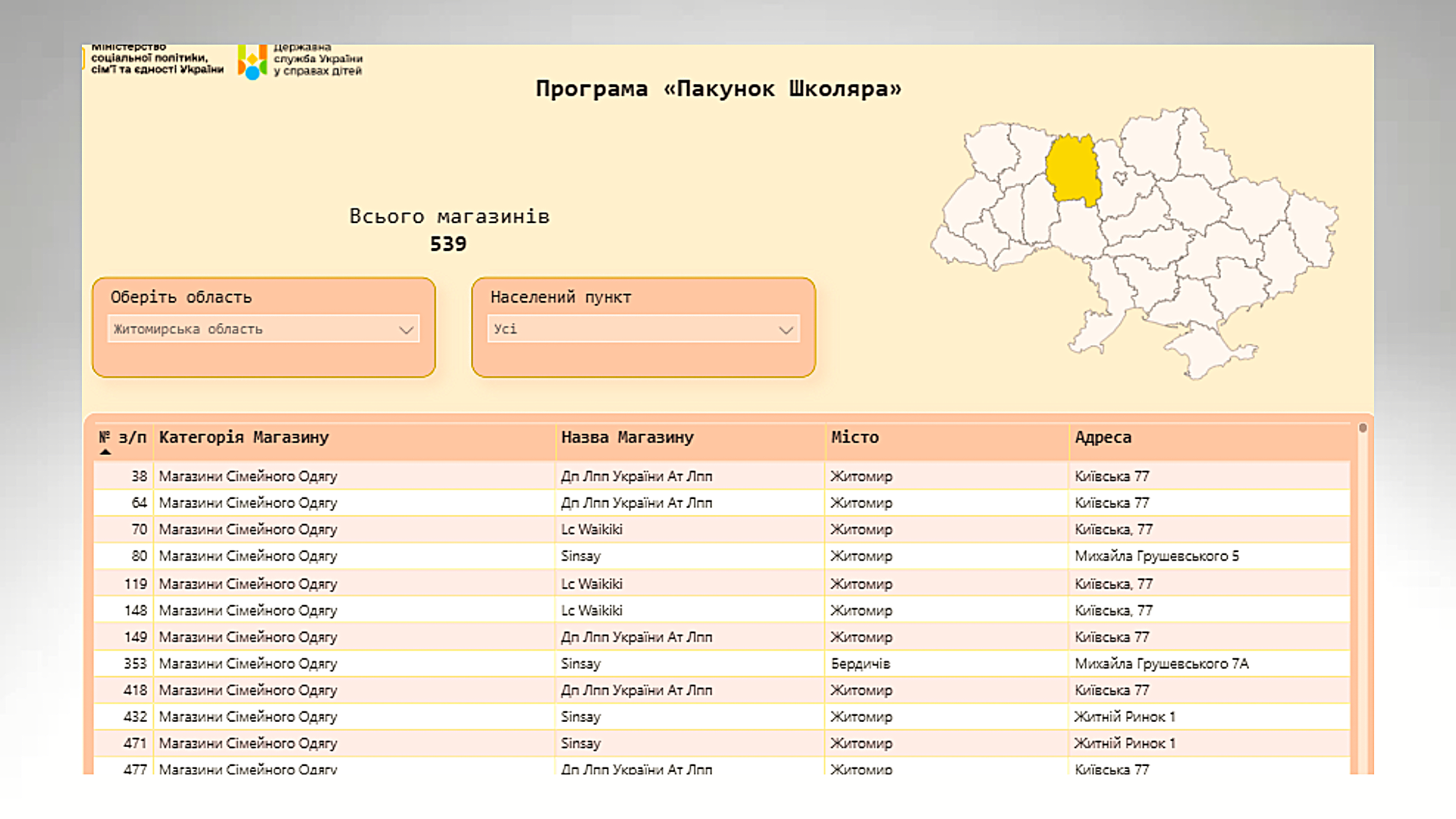Sort by Категорія Магазину column header
The width and height of the screenshot is (1456, 819).
pos(243,438)
